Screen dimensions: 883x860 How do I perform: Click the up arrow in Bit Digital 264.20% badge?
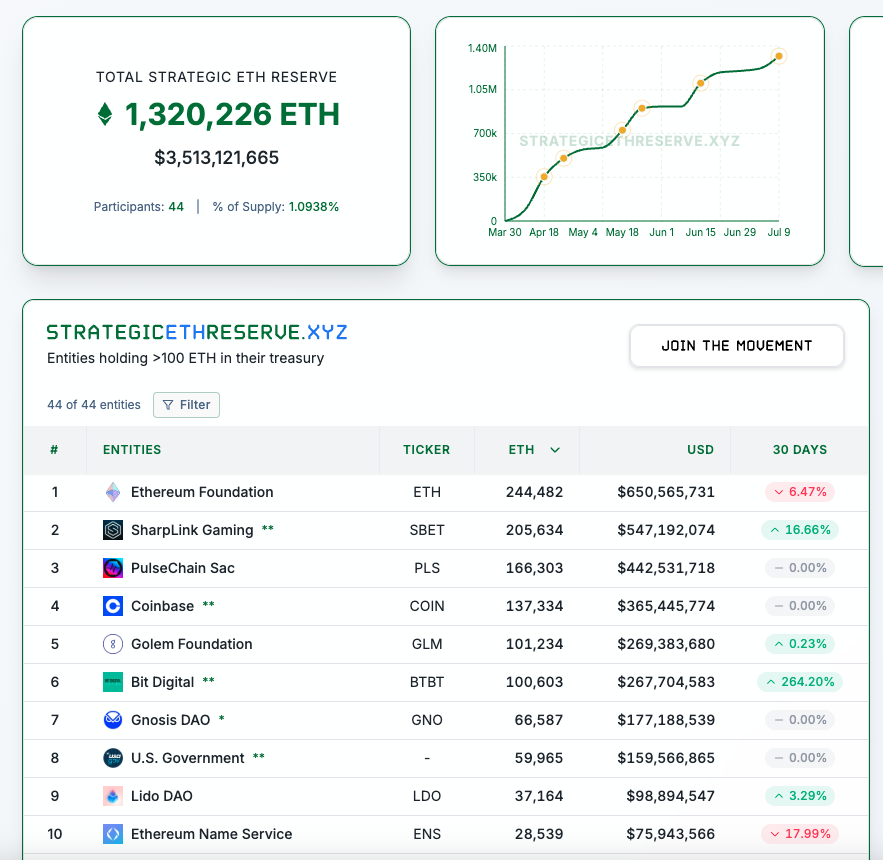[x=771, y=682]
